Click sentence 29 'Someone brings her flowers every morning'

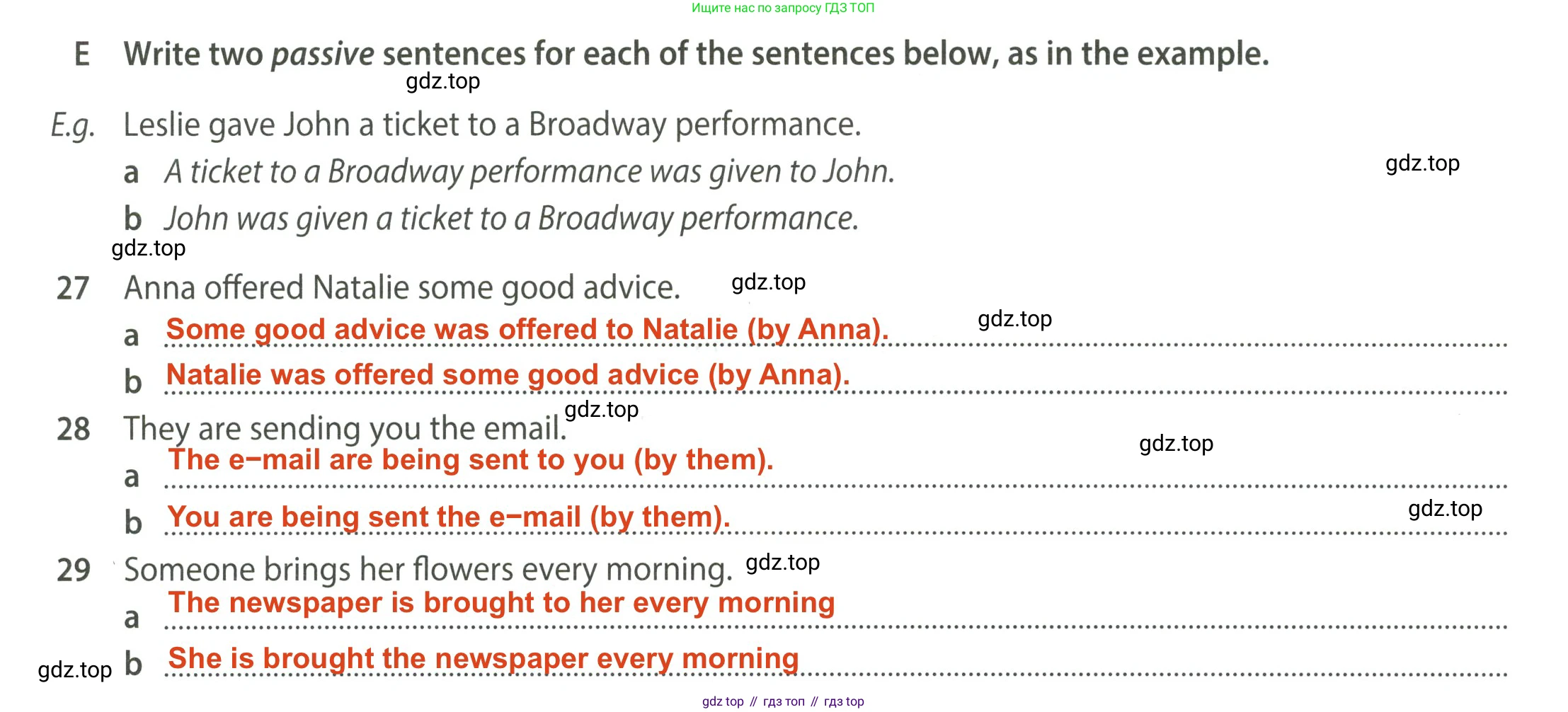click(x=428, y=570)
